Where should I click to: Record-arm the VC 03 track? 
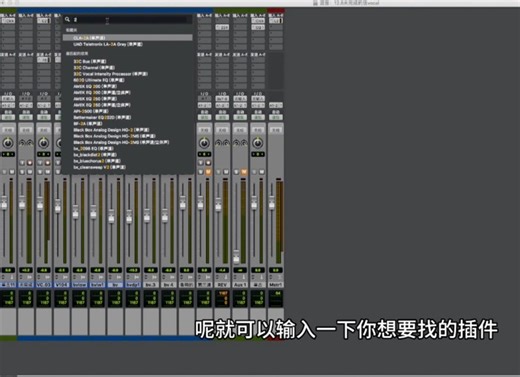point(48,163)
